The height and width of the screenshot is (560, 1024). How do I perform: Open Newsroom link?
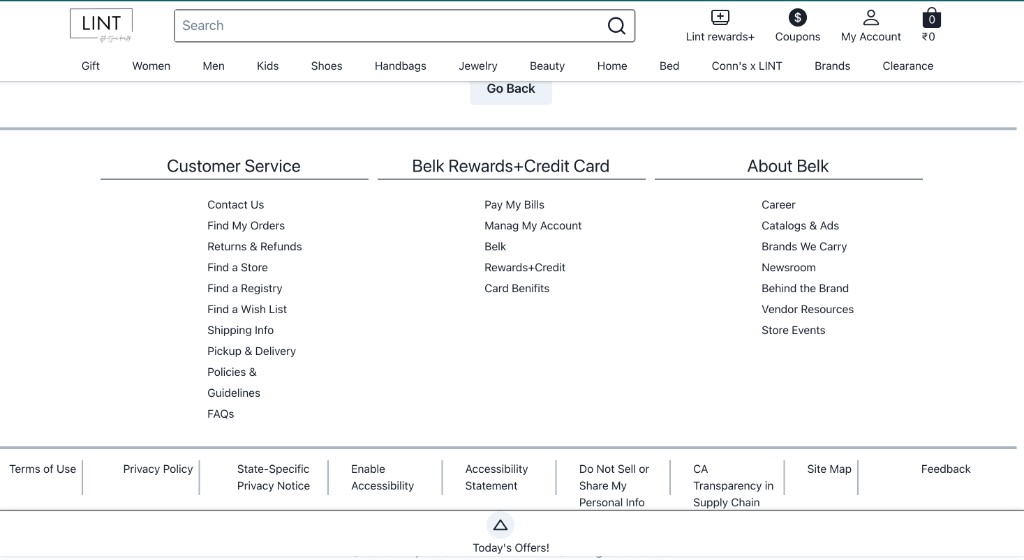click(788, 268)
